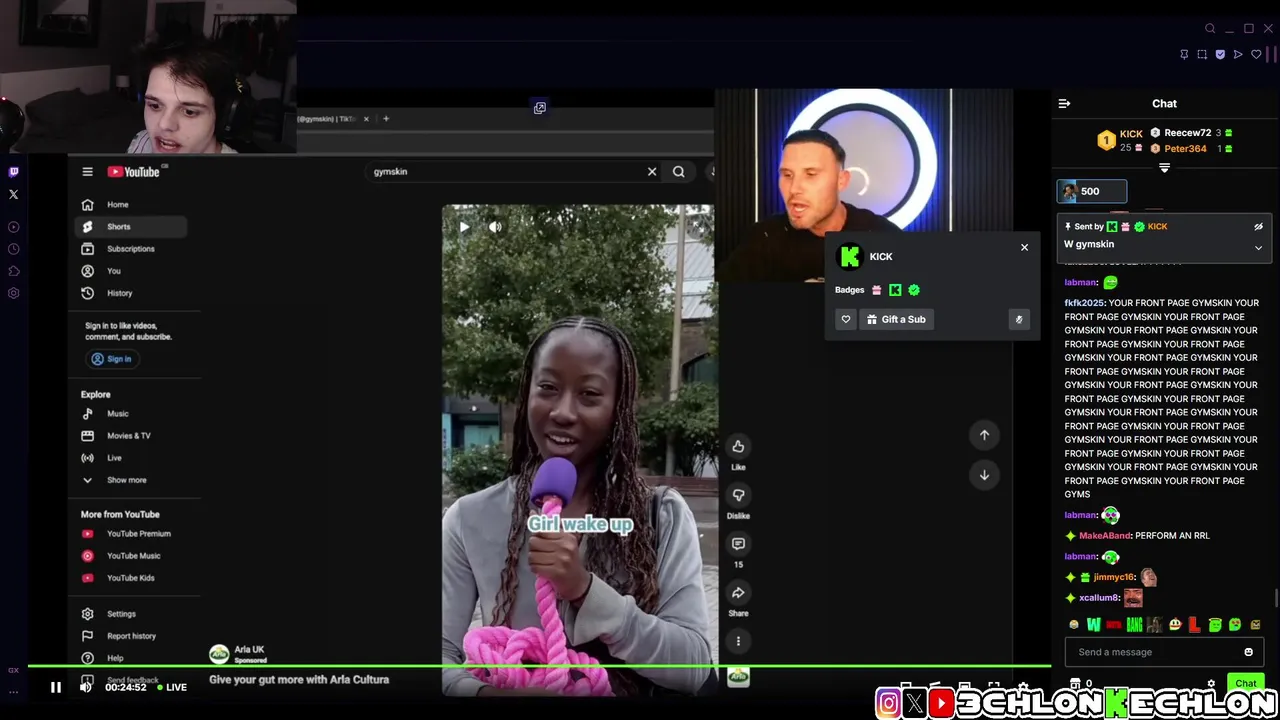Mute user from KICK user card
Viewport: 1280px width, 720px height.
click(x=1019, y=320)
